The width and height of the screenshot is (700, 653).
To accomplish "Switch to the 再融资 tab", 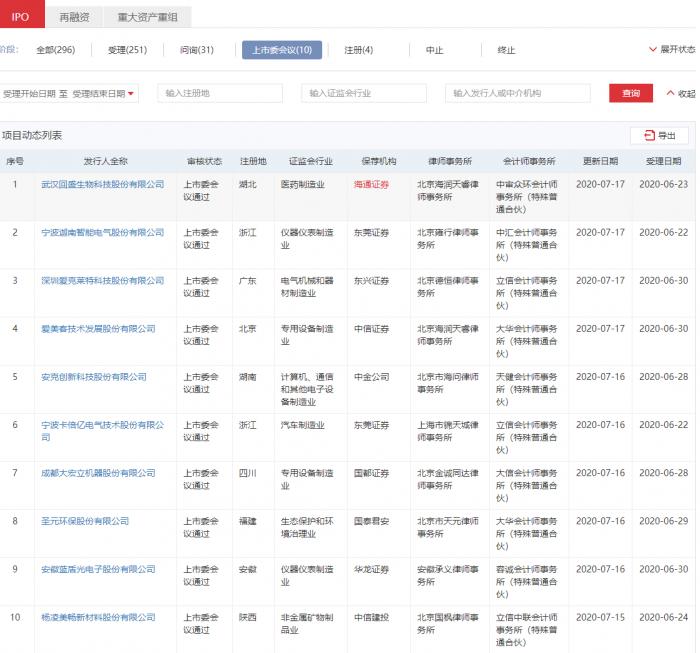I will tap(74, 17).
